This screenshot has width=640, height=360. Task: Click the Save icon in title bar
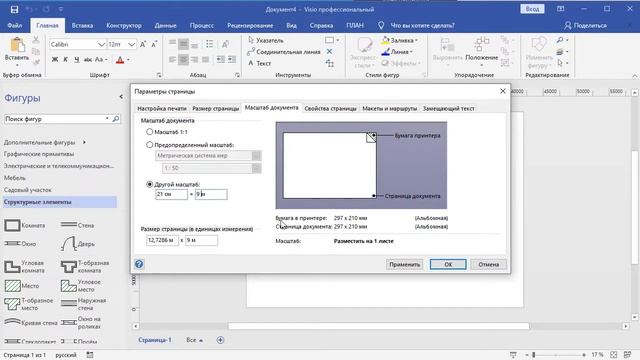14,9
